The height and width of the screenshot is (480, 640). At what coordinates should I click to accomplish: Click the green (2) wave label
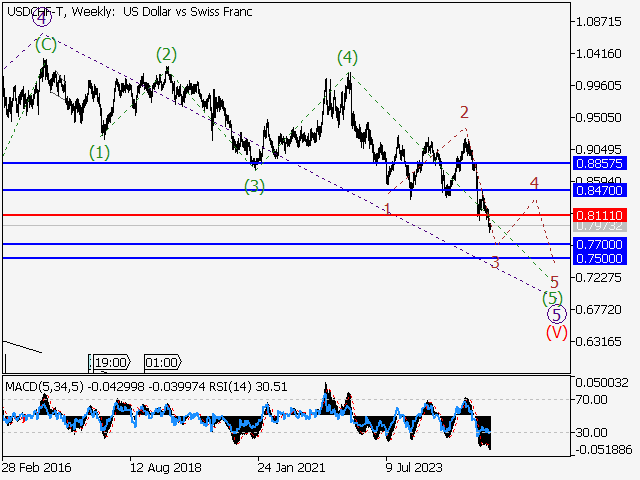pos(166,54)
